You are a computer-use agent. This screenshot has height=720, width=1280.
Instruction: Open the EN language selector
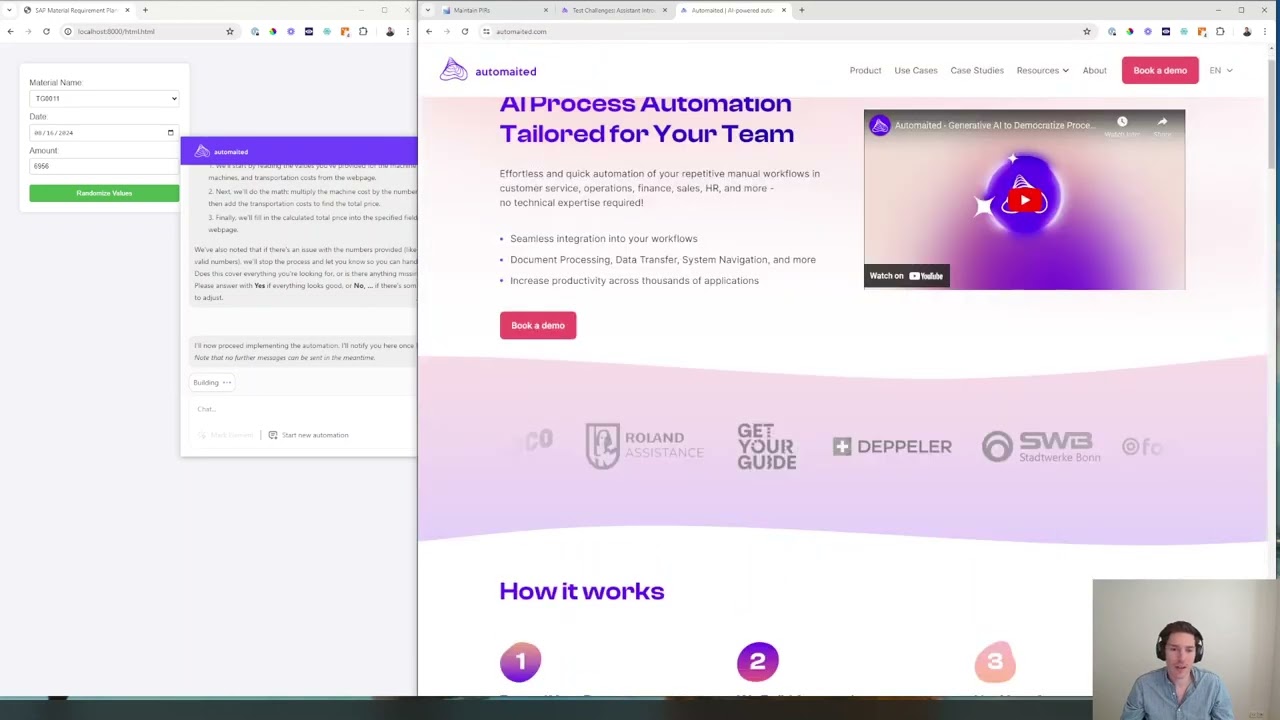1221,70
